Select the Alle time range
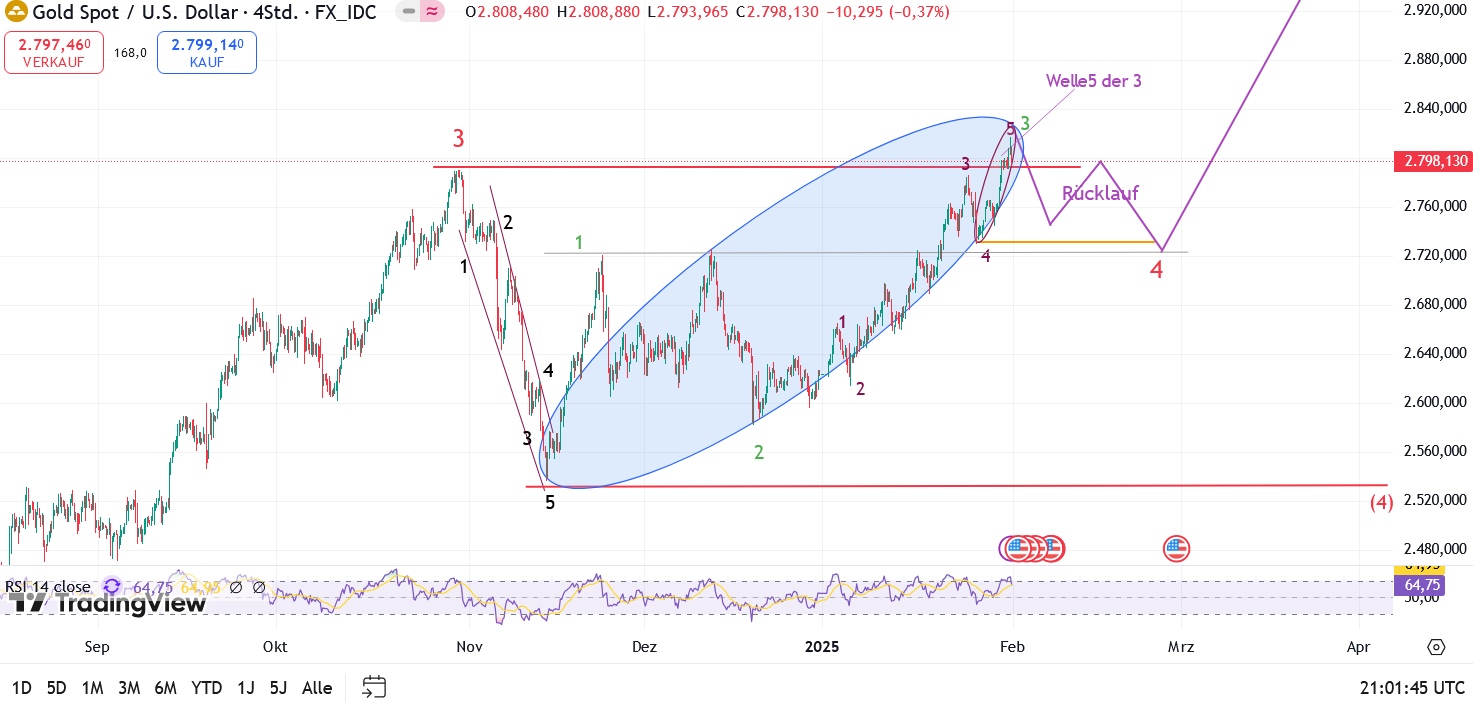 317,688
